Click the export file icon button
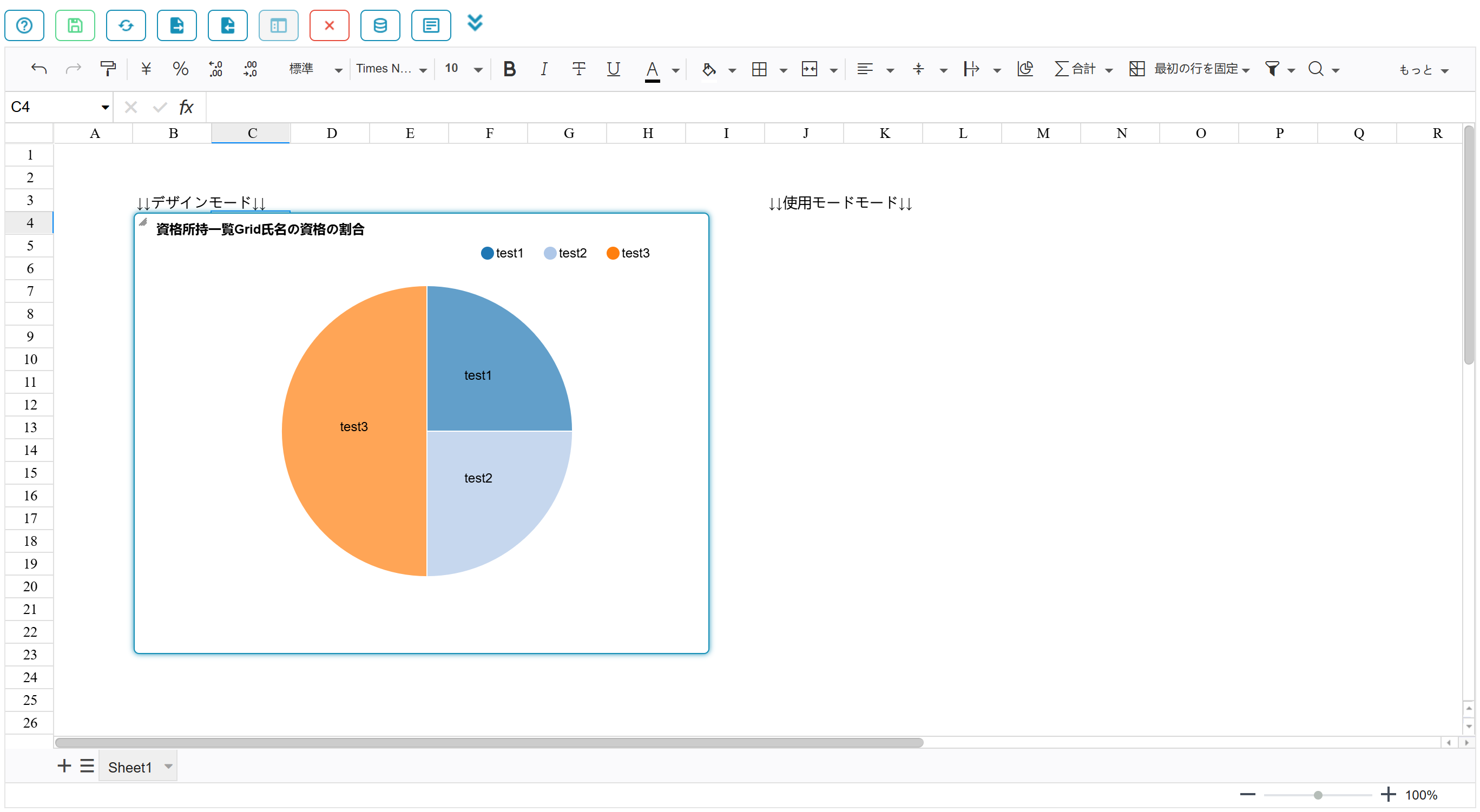Image resolution: width=1480 pixels, height=812 pixels. pyautogui.click(x=177, y=25)
